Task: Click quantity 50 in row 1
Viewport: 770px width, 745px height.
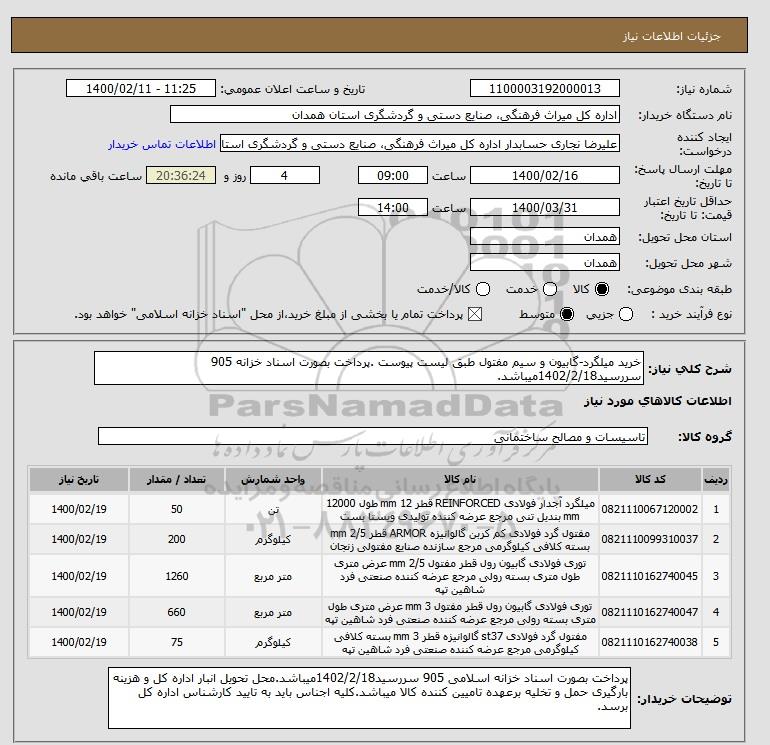Action: click(x=177, y=509)
